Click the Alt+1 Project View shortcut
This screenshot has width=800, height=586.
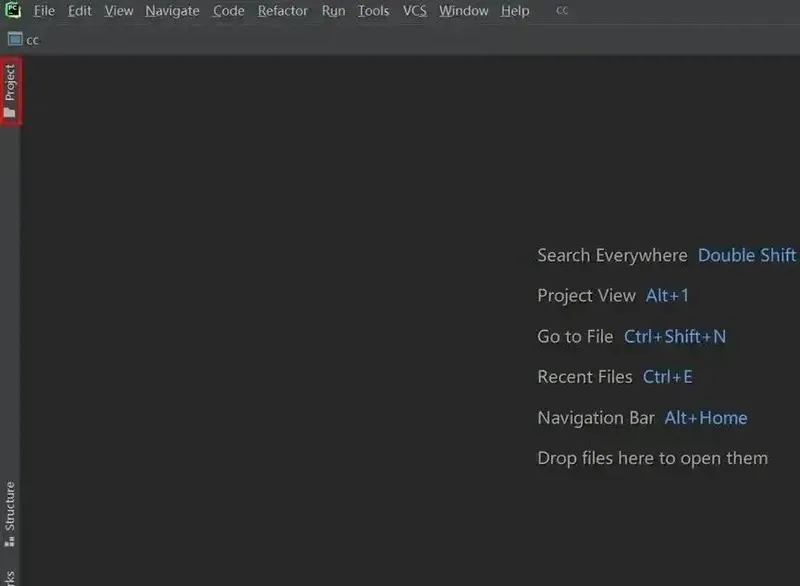coord(667,296)
